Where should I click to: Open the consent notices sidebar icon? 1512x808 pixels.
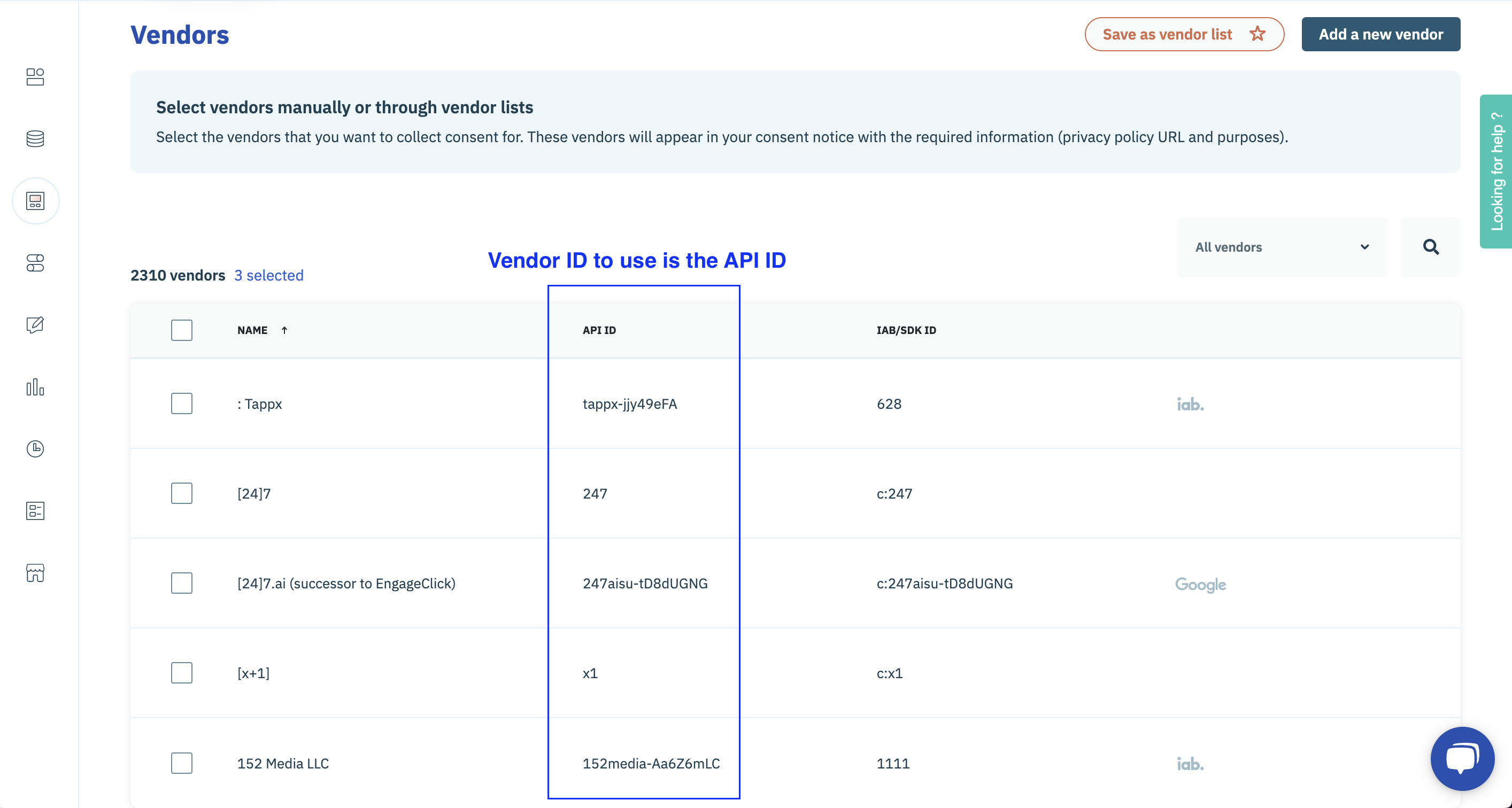[x=35, y=201]
